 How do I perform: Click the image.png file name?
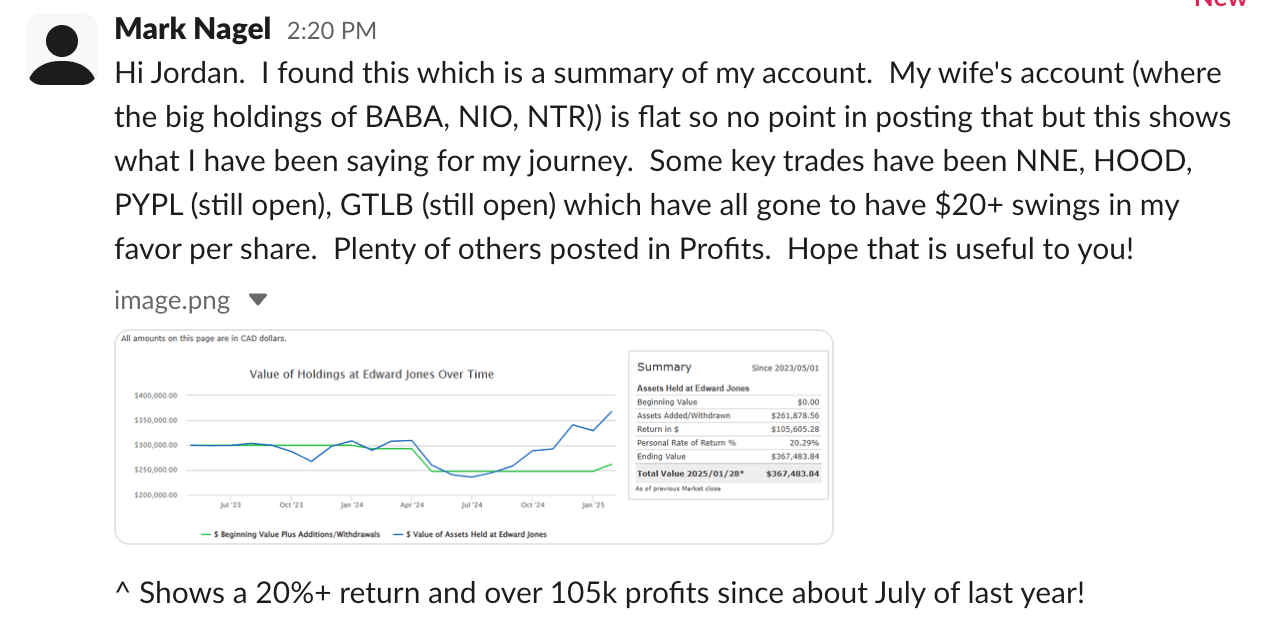(x=172, y=300)
